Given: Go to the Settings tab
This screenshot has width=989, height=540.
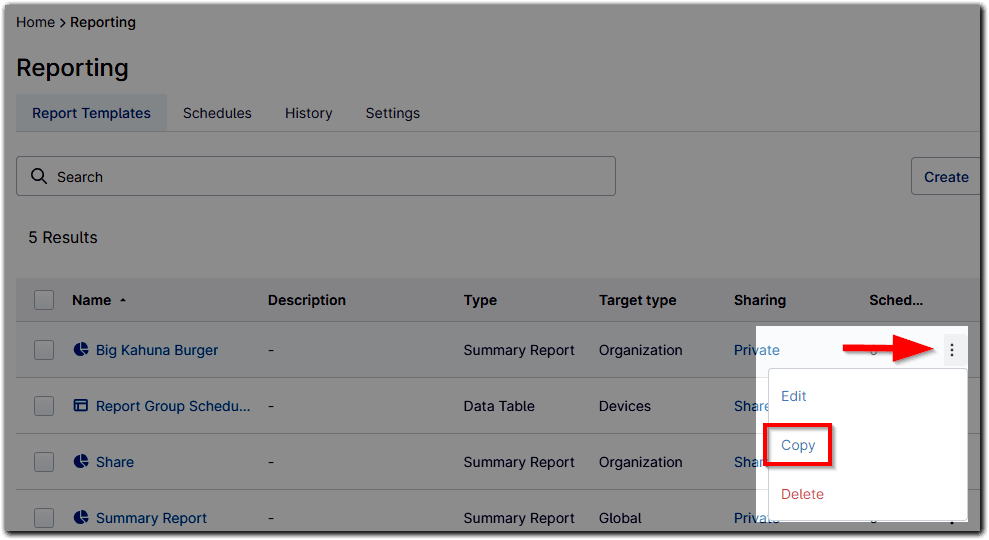Looking at the screenshot, I should tap(392, 113).
